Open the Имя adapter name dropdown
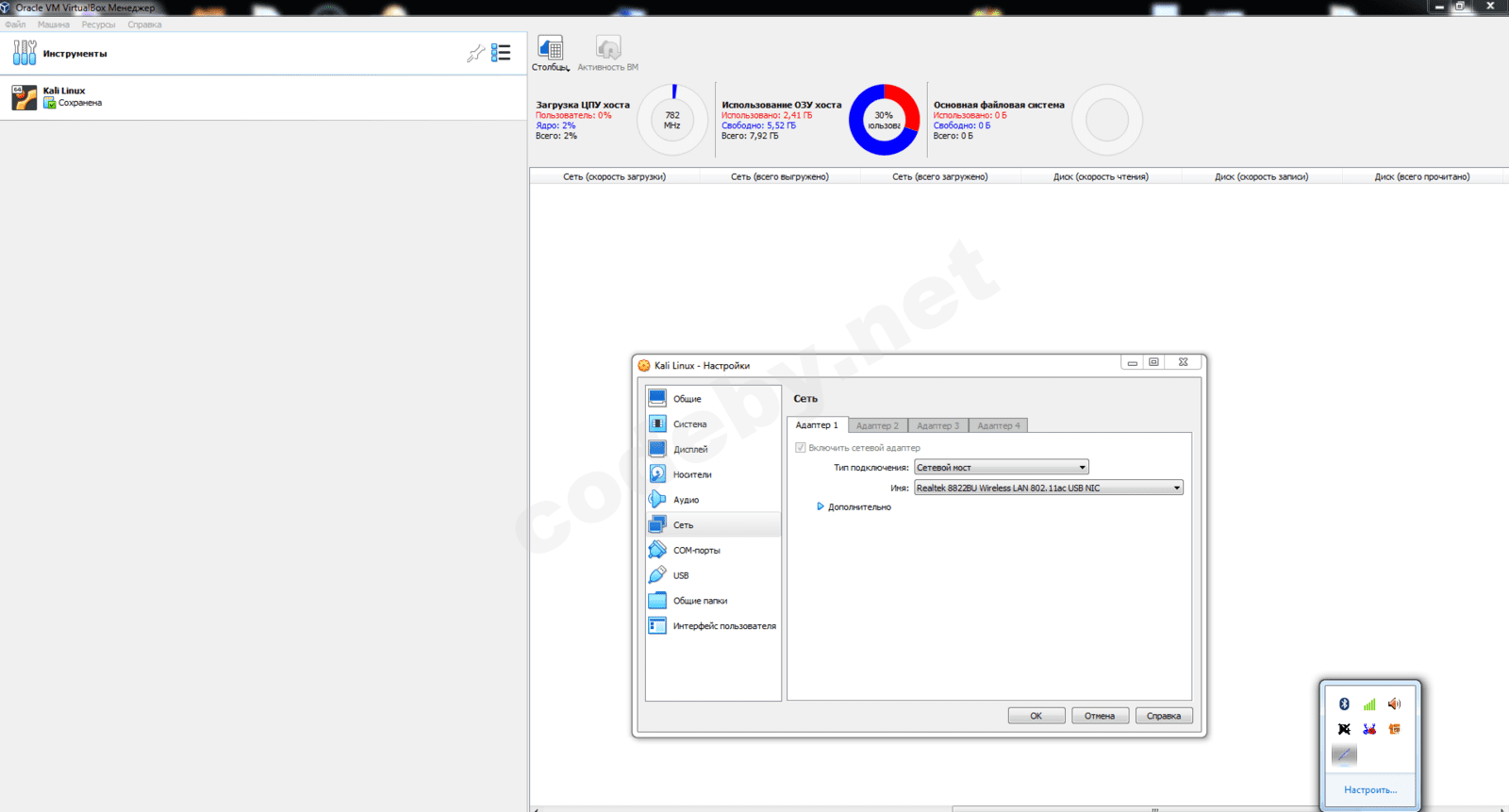 pos(1049,488)
